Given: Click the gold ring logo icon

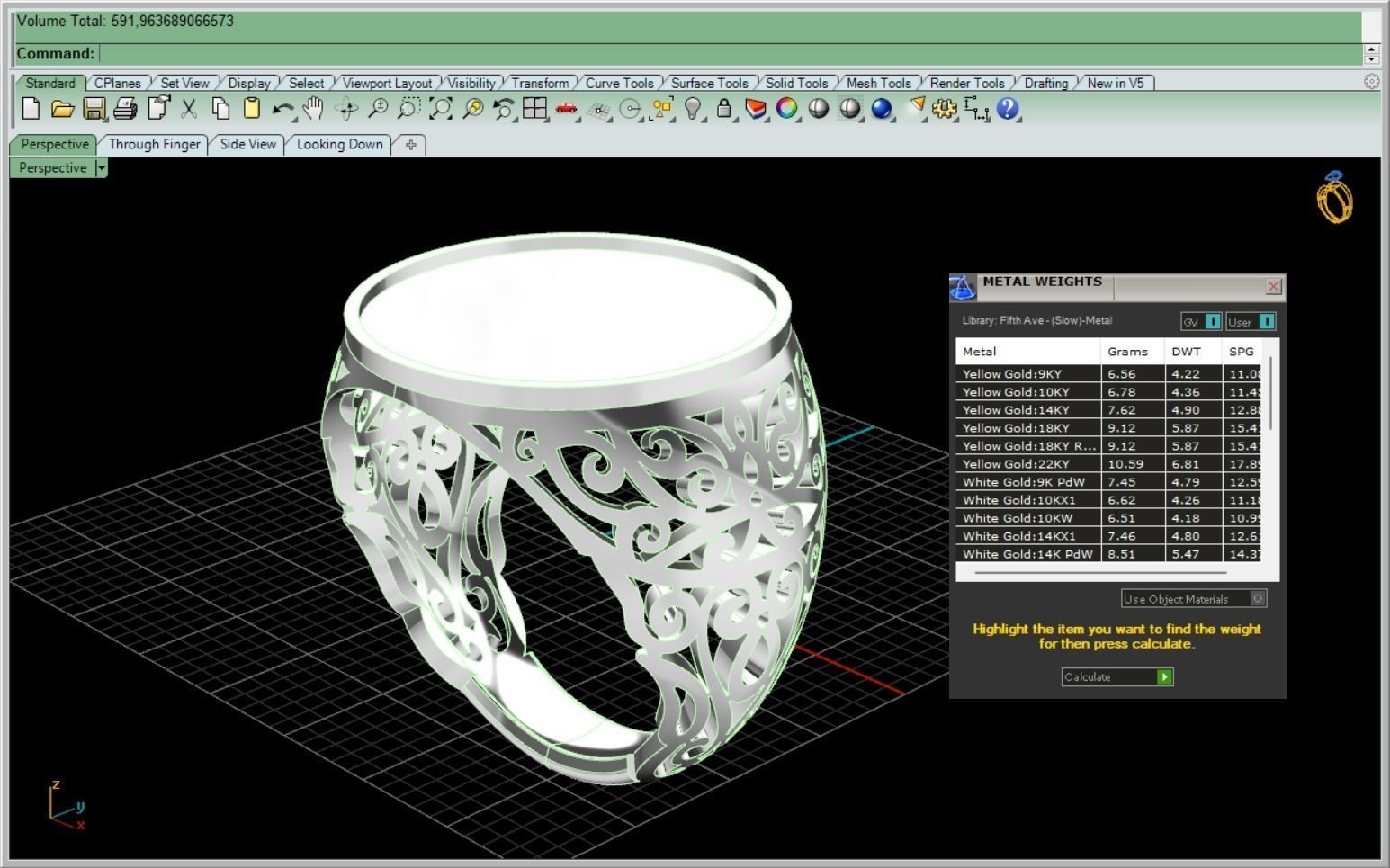Looking at the screenshot, I should click(x=1335, y=197).
